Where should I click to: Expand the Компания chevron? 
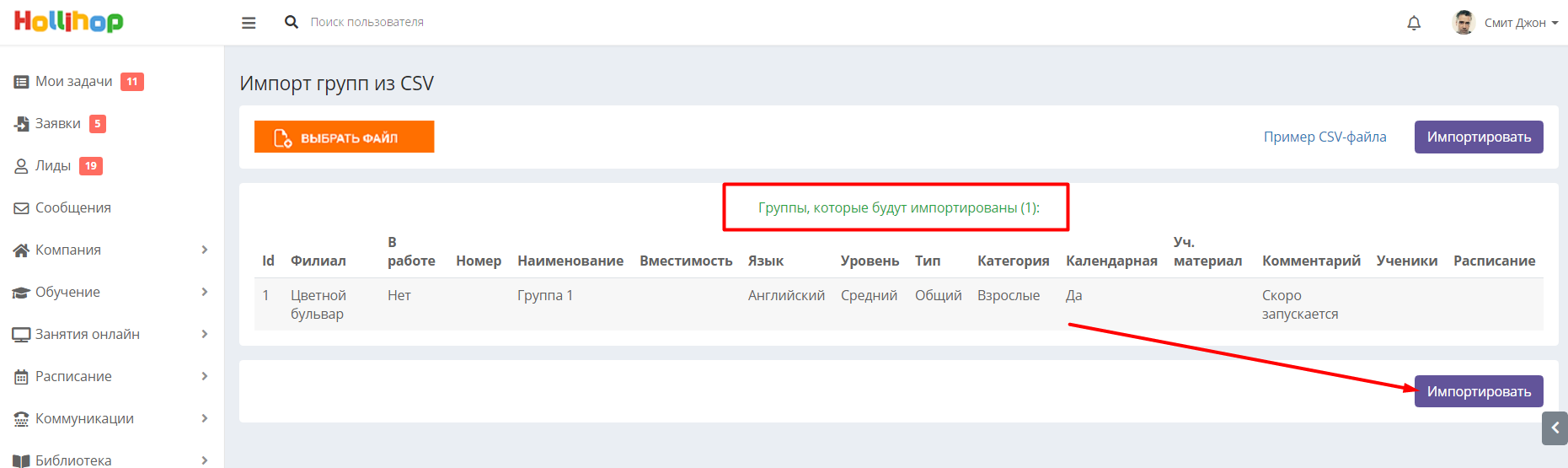click(x=205, y=250)
